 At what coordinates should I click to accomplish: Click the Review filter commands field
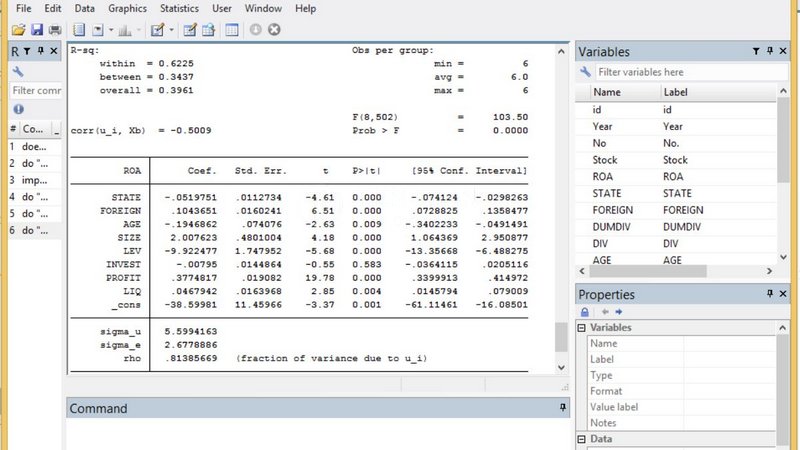(36, 90)
